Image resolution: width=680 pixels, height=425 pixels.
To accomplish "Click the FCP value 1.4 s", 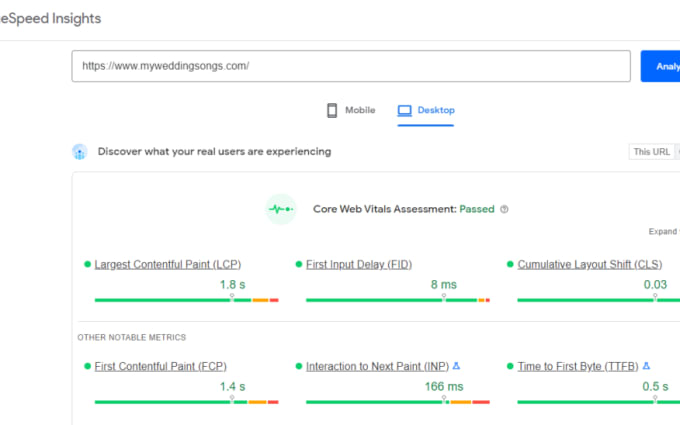I will coord(232,386).
